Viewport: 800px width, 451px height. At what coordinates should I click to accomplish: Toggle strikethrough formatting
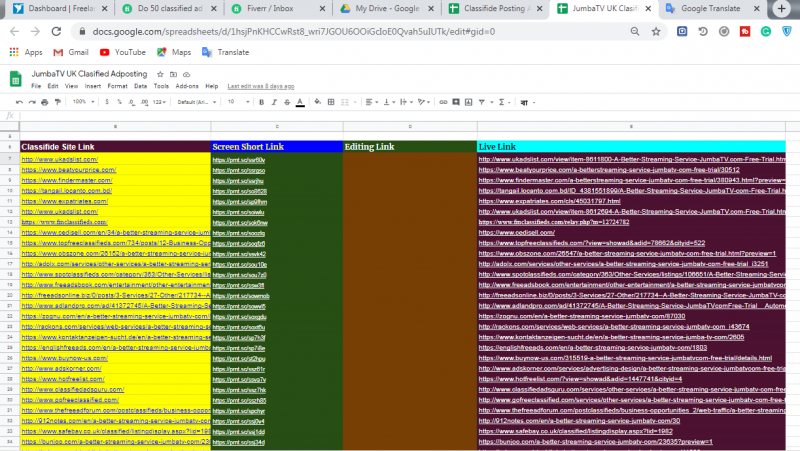(287, 102)
